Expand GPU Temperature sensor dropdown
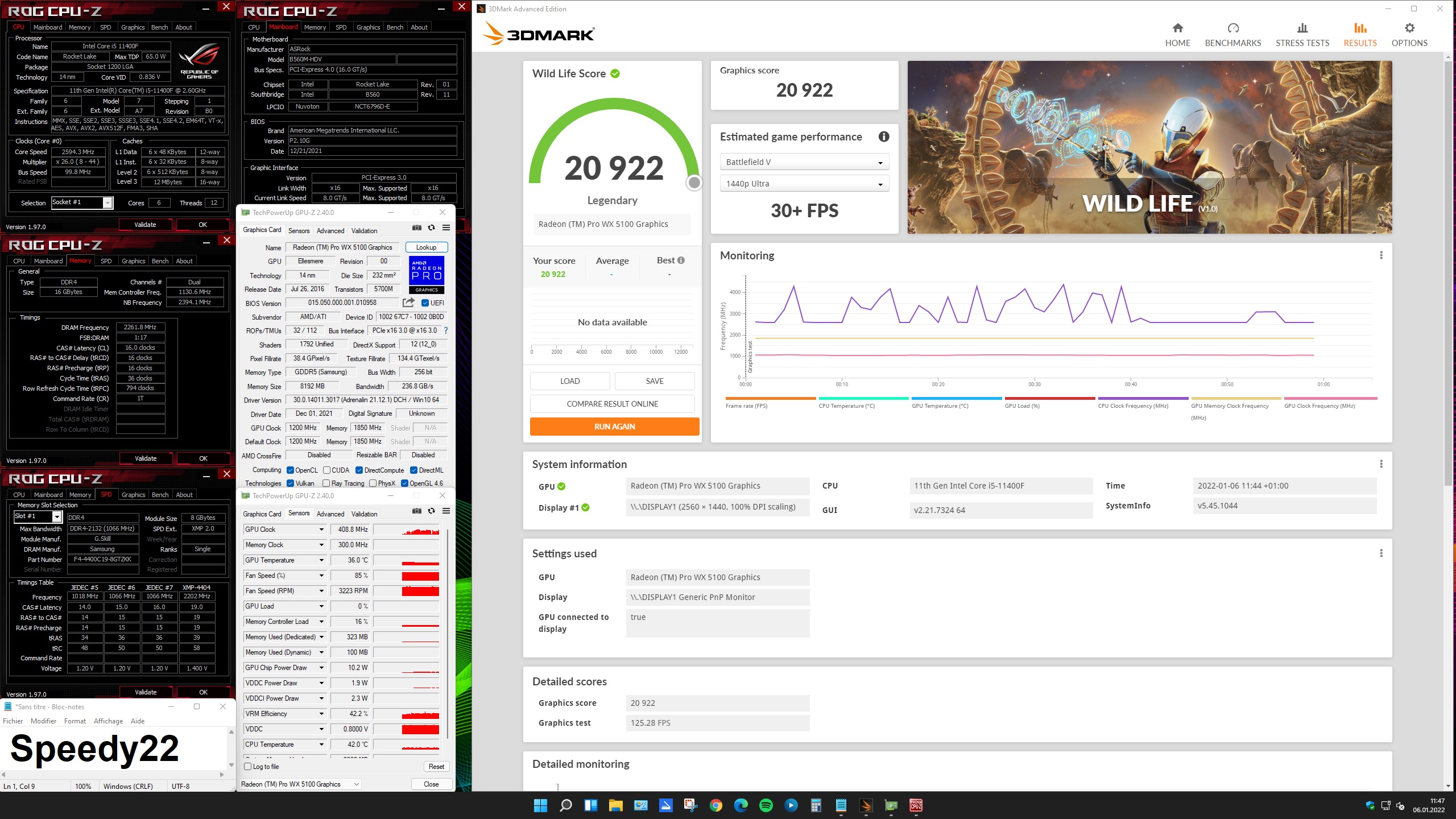The image size is (1456, 819). point(321,560)
